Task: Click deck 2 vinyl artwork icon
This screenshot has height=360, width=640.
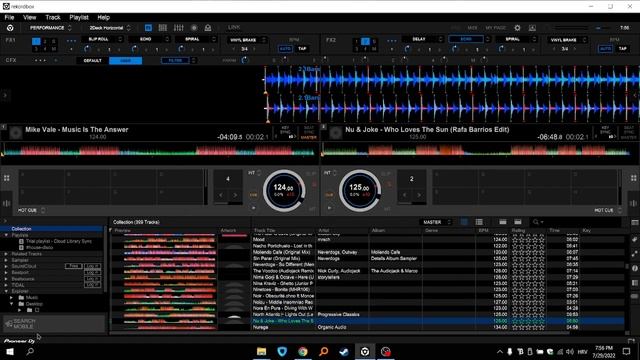Action: coord(336,133)
